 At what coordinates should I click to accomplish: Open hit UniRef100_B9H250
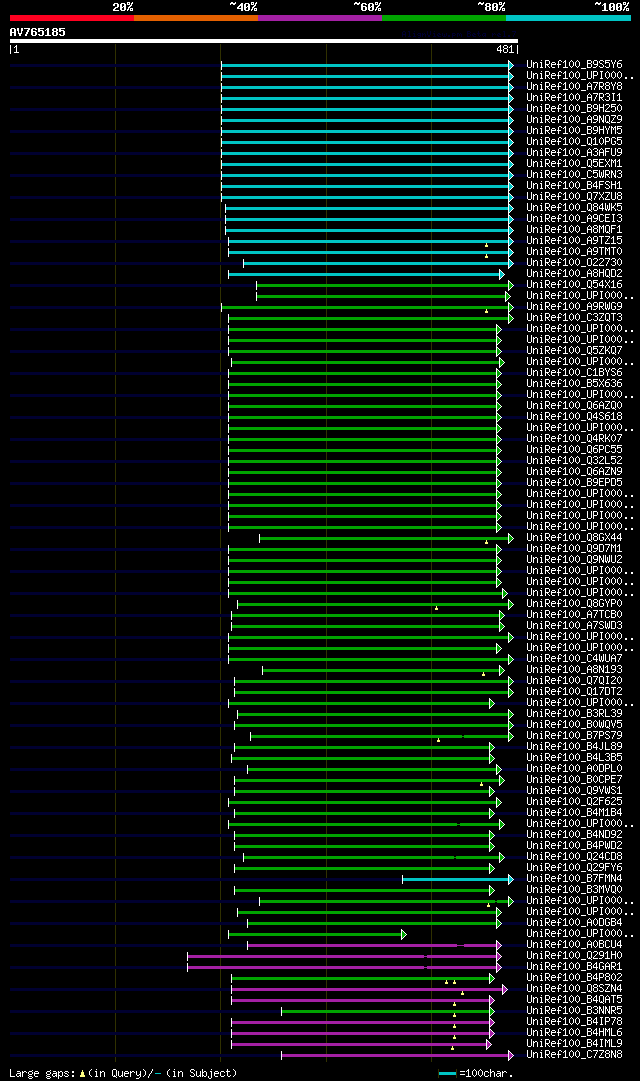tap(574, 109)
